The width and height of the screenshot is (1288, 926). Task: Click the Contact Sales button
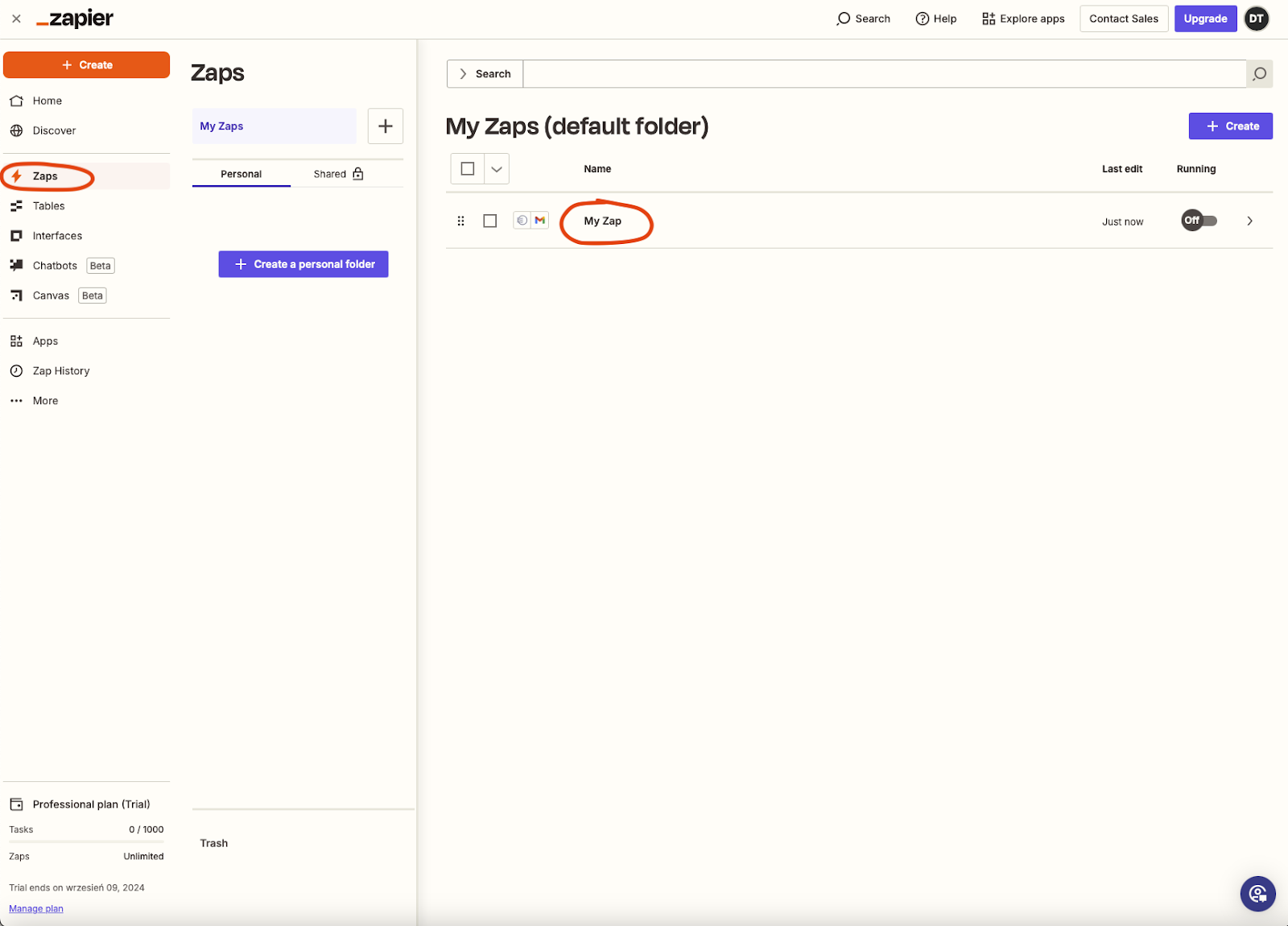1124,19
